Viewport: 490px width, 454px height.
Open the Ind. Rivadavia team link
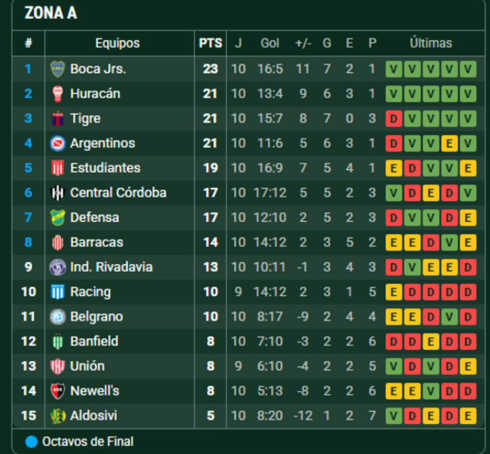point(111,267)
